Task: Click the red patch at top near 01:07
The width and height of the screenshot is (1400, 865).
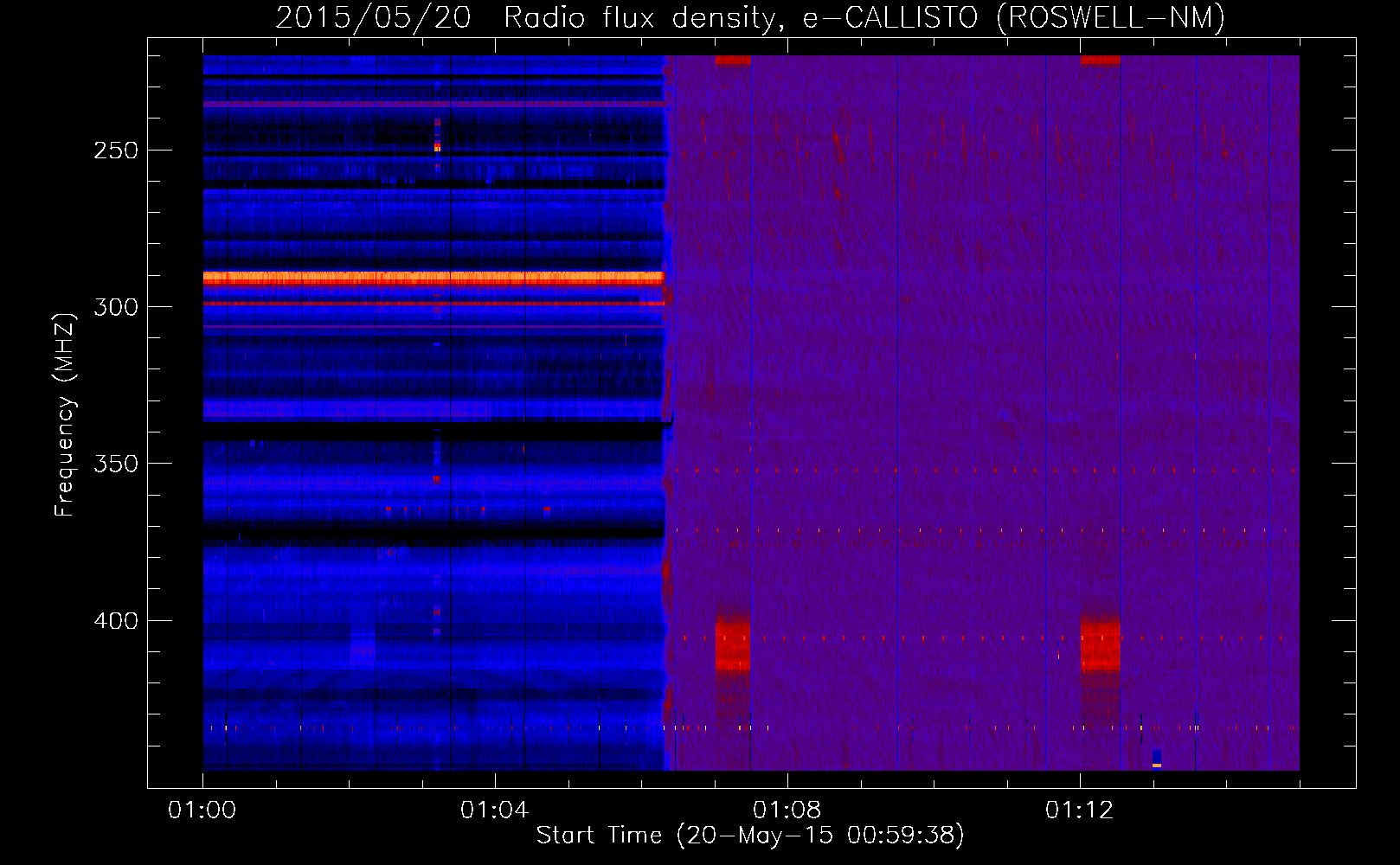Action: pyautogui.click(x=733, y=60)
